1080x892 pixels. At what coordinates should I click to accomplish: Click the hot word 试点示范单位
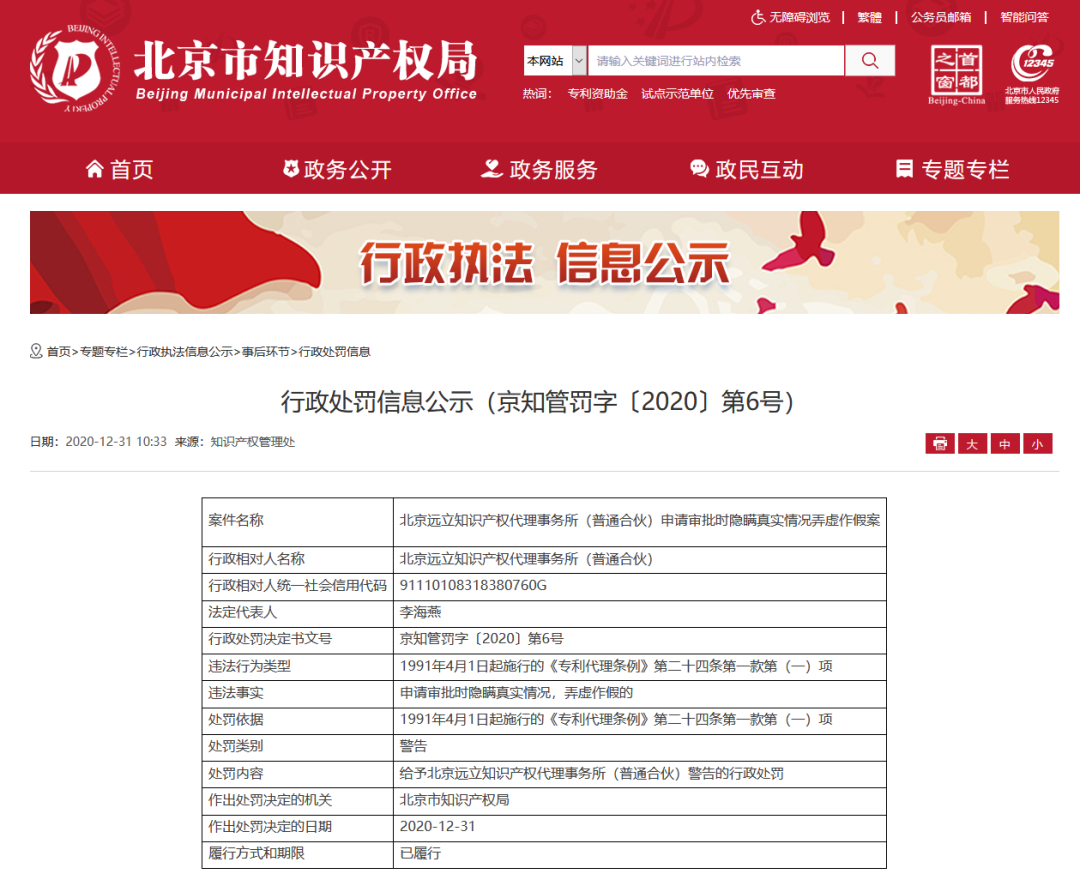coord(677,94)
